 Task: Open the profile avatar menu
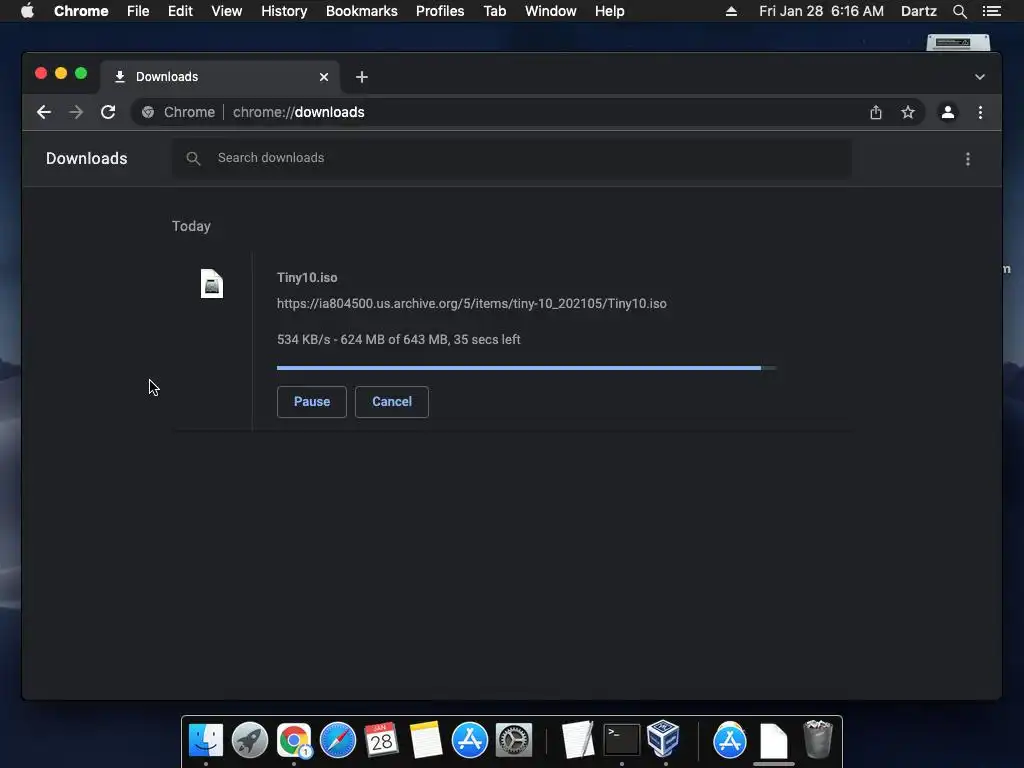pos(948,112)
